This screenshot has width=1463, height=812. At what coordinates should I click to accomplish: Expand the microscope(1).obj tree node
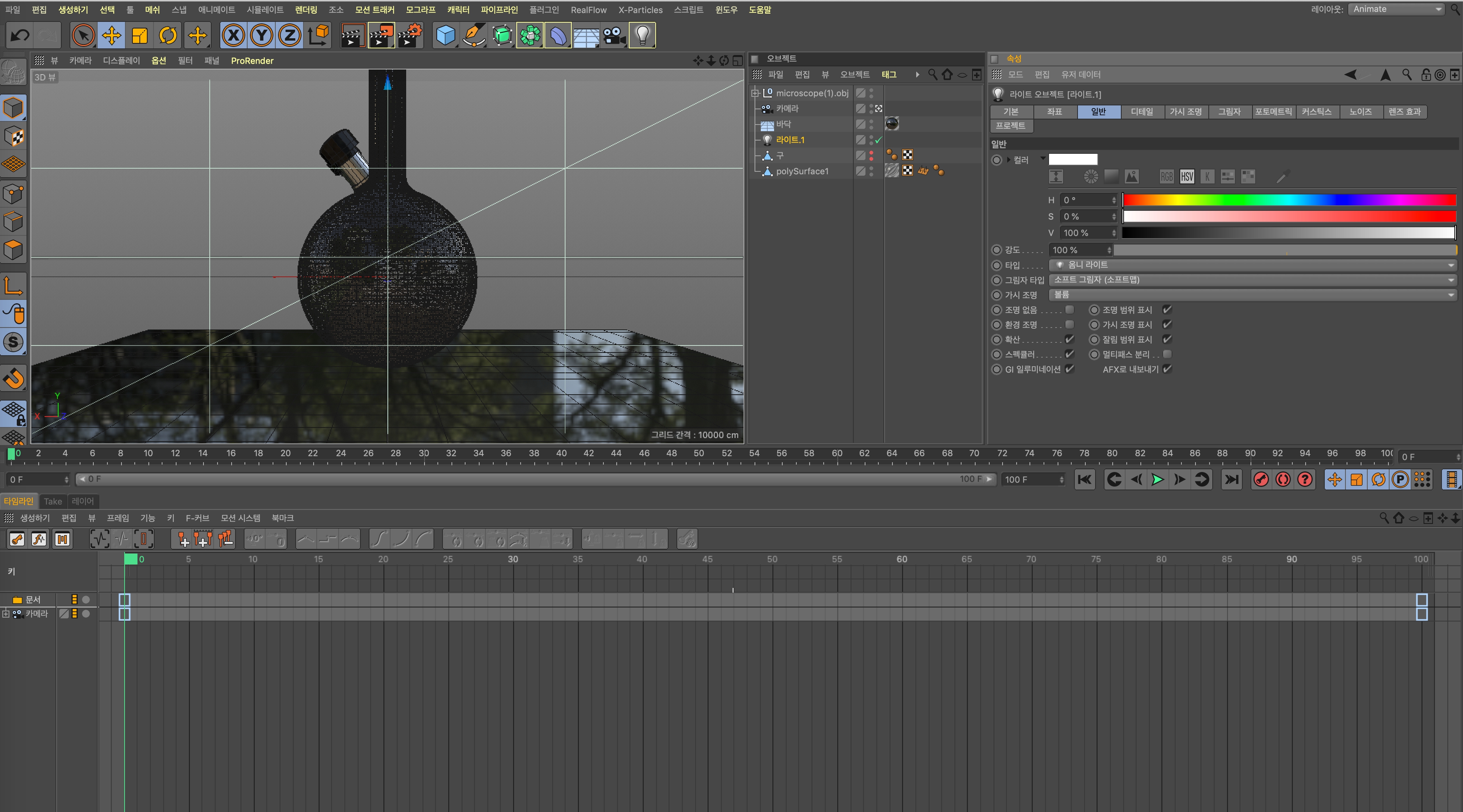pyautogui.click(x=755, y=93)
